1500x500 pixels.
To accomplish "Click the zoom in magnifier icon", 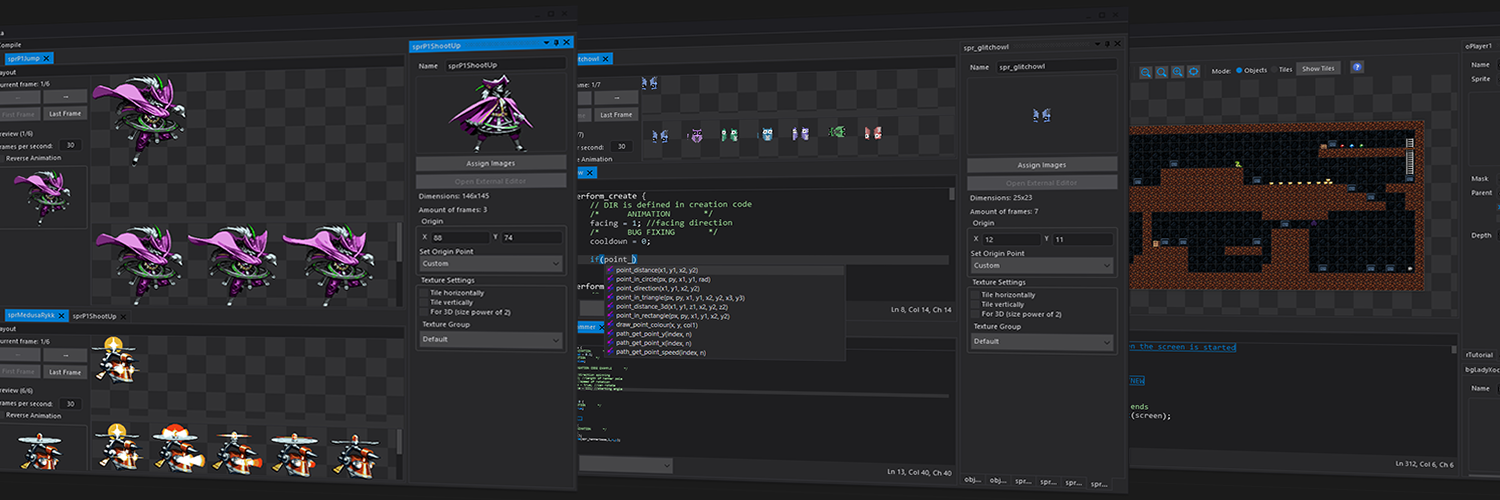I will [1177, 72].
